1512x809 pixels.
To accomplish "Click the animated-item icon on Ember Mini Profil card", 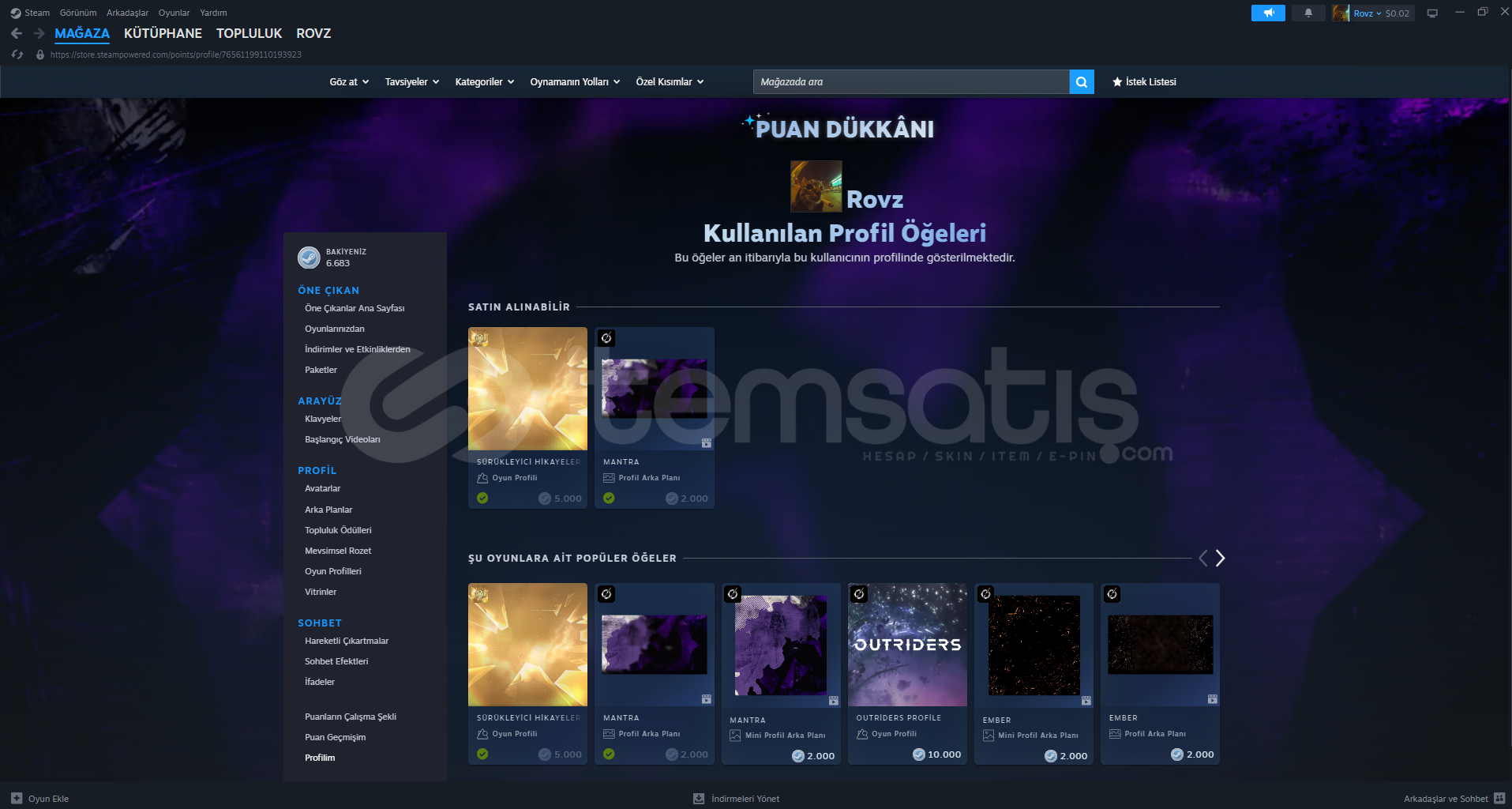I will click(1086, 701).
